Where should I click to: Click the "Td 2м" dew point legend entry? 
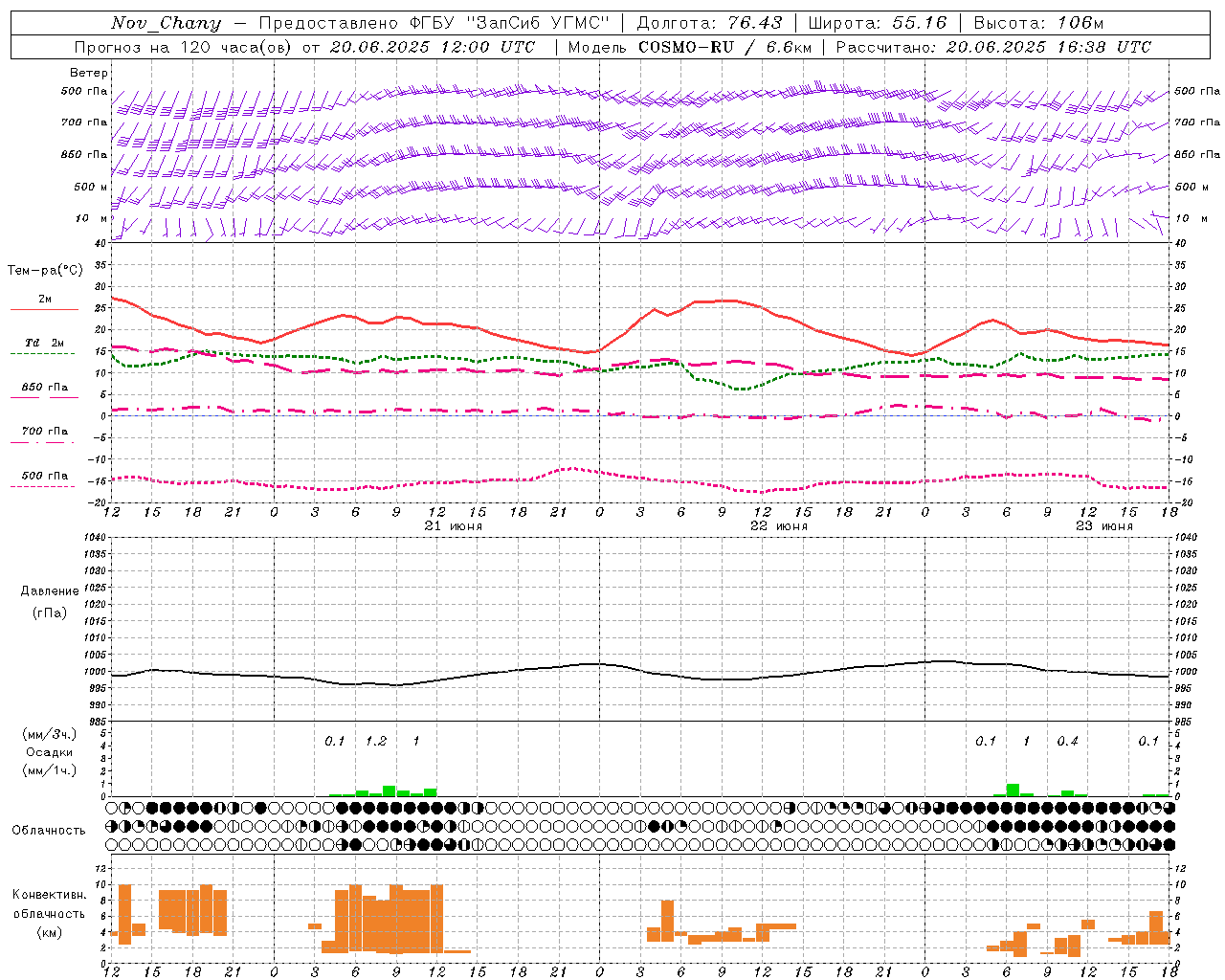[x=45, y=343]
